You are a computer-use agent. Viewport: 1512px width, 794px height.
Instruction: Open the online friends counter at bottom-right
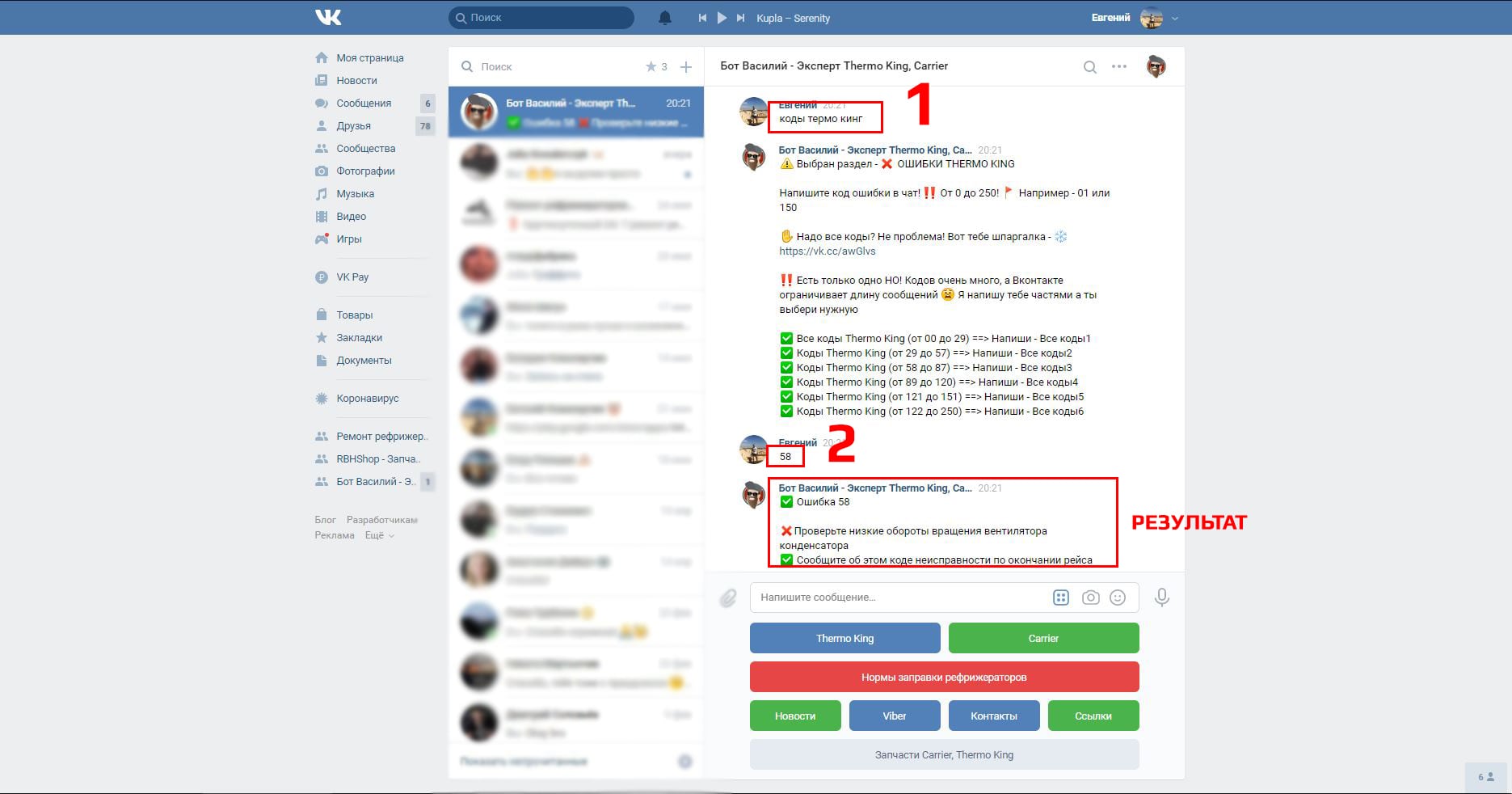click(x=1486, y=777)
